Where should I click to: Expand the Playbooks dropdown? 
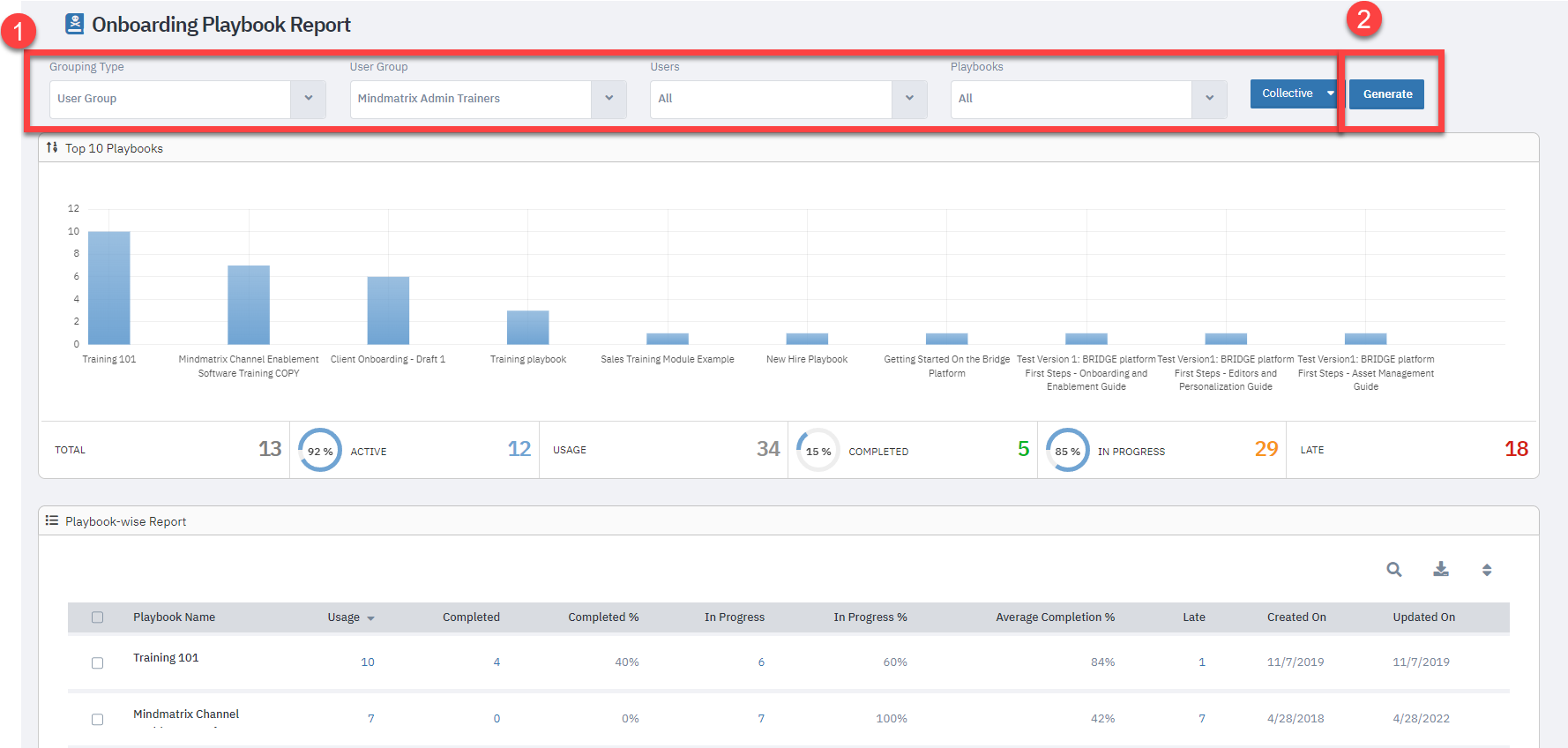[x=1209, y=99]
